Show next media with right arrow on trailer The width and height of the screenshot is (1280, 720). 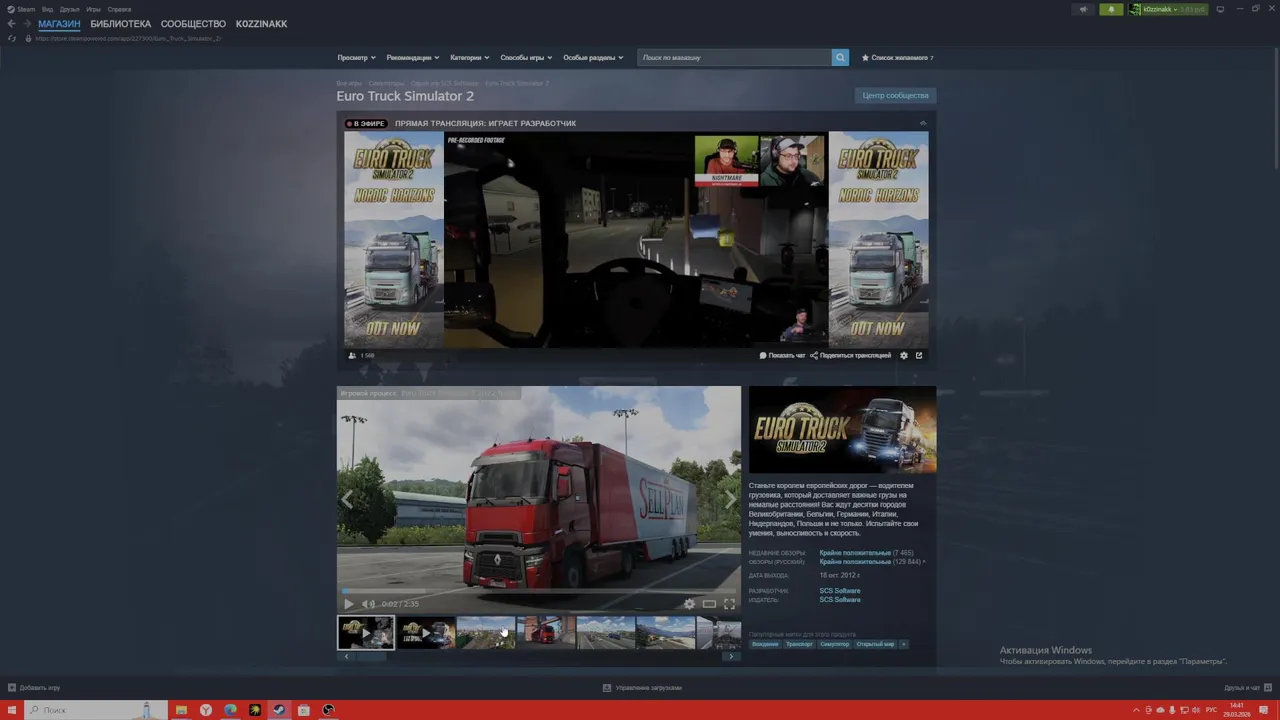click(730, 500)
